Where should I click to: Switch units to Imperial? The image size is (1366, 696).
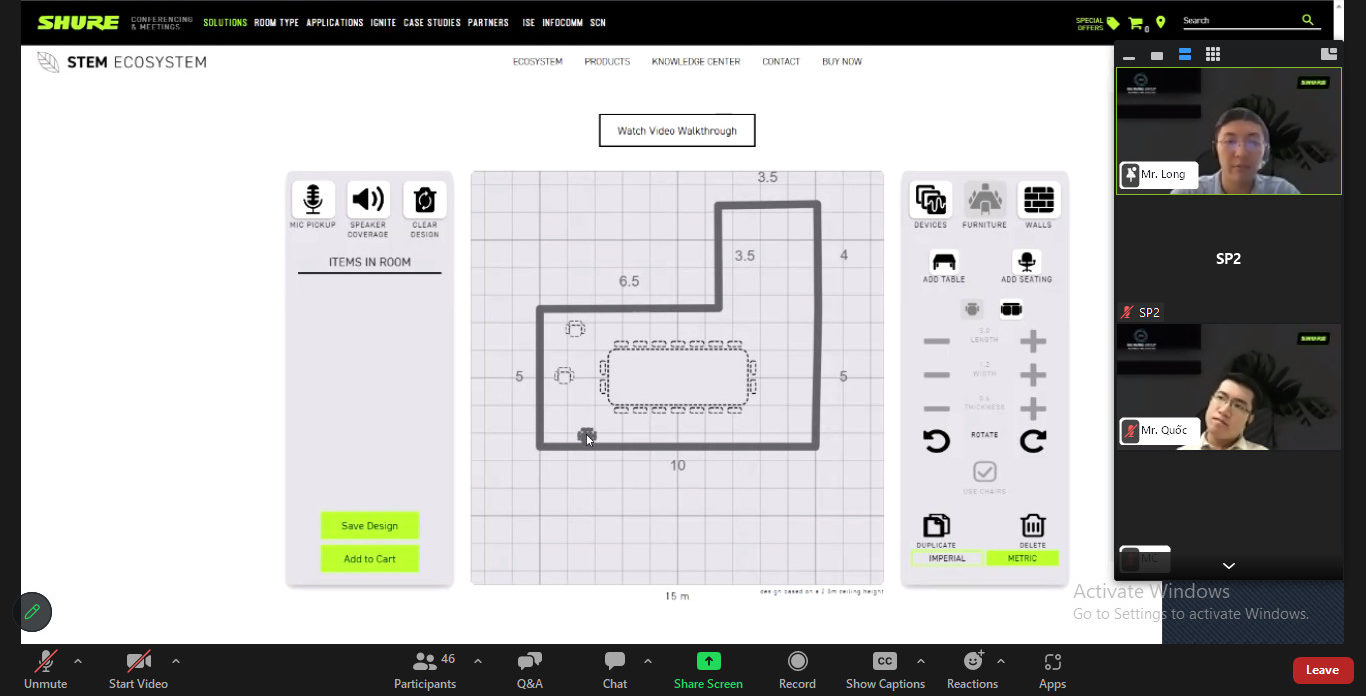click(947, 558)
